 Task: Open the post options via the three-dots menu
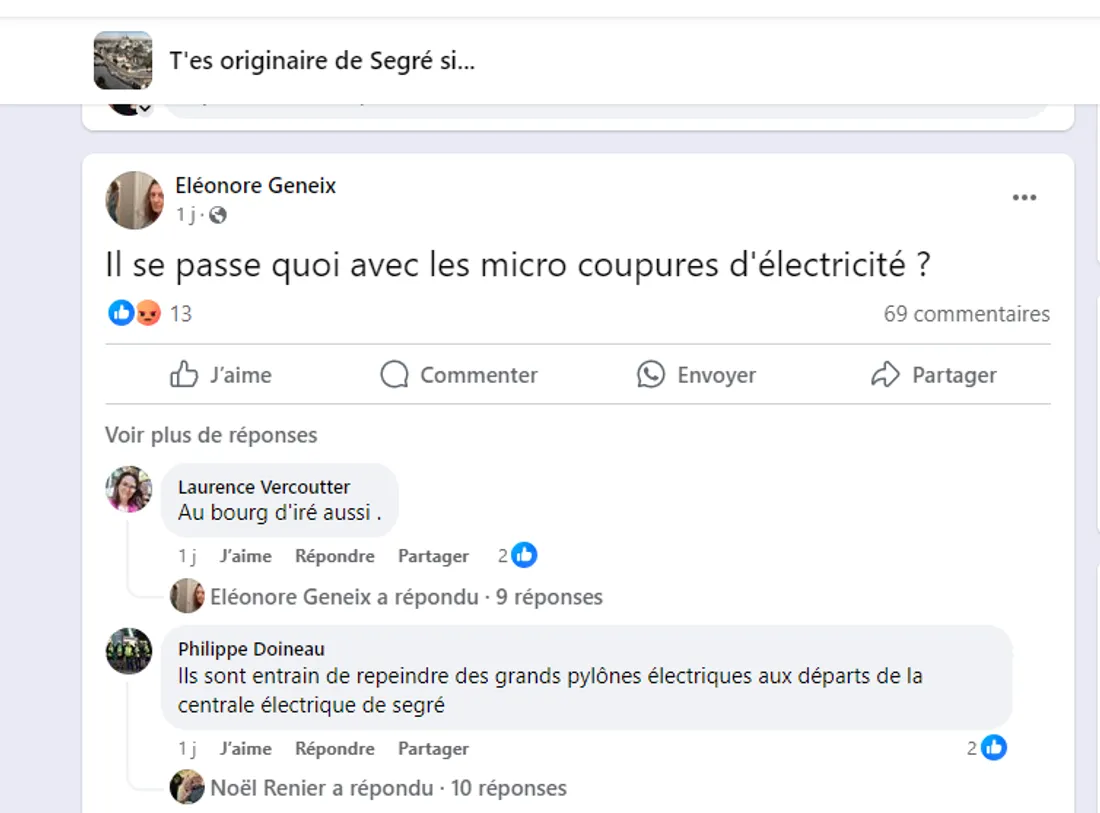1024,197
